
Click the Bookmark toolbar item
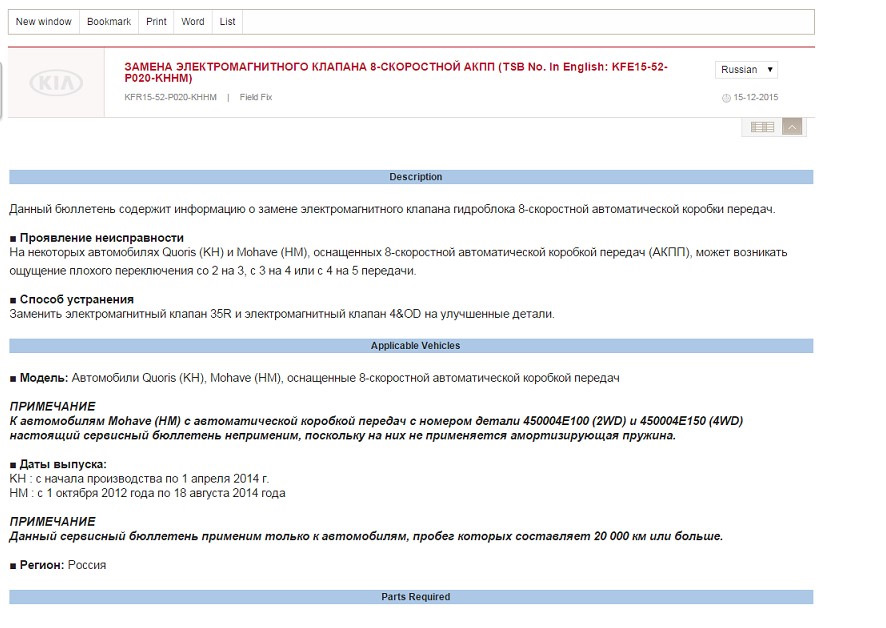pos(108,21)
